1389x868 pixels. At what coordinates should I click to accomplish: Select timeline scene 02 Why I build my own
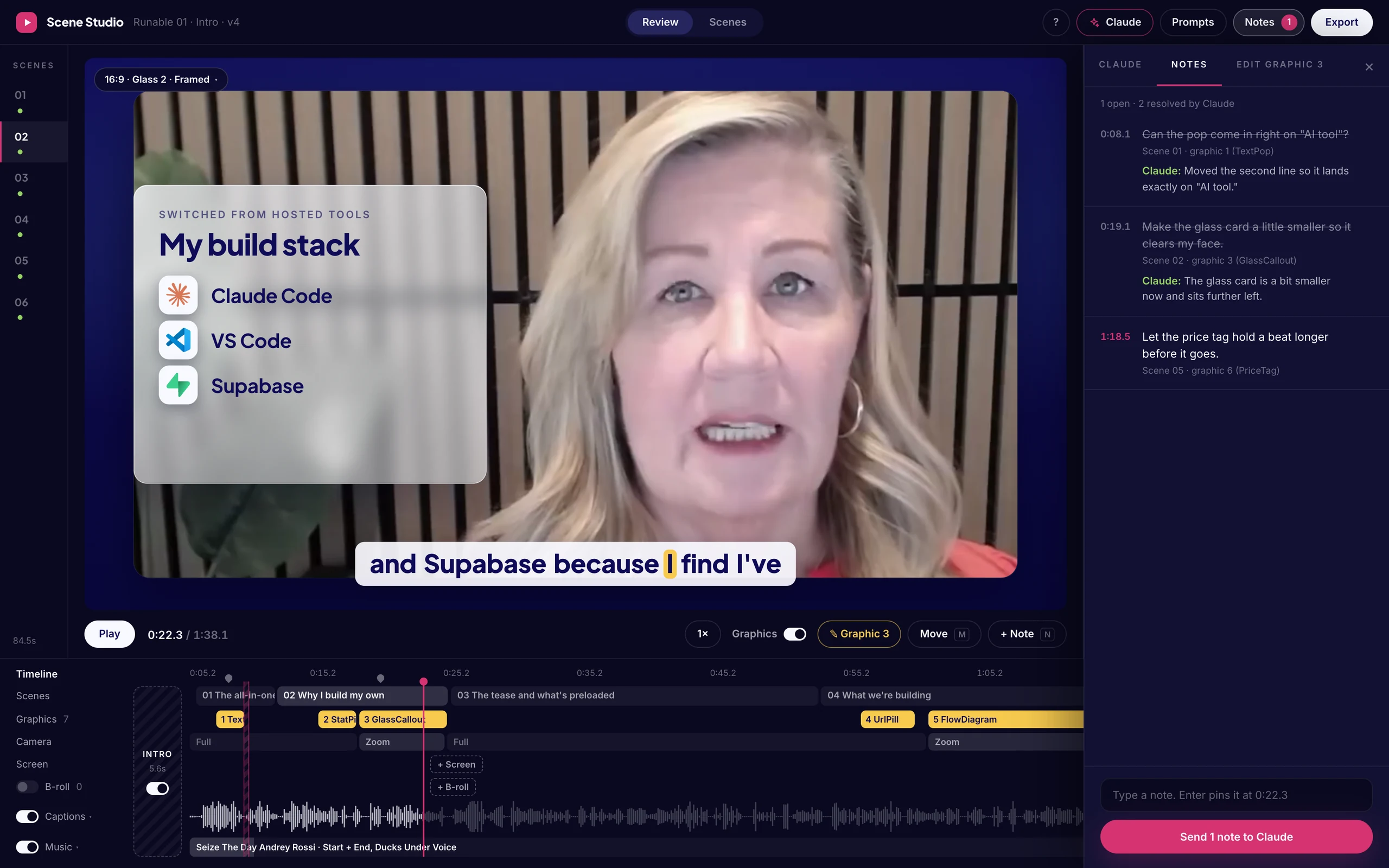coord(362,695)
